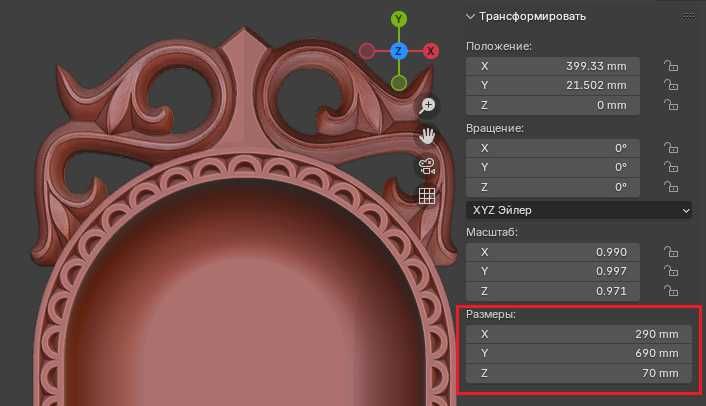The width and height of the screenshot is (706, 406).
Task: Click the Положение Y field 21.502 mm
Action: [x=552, y=85]
